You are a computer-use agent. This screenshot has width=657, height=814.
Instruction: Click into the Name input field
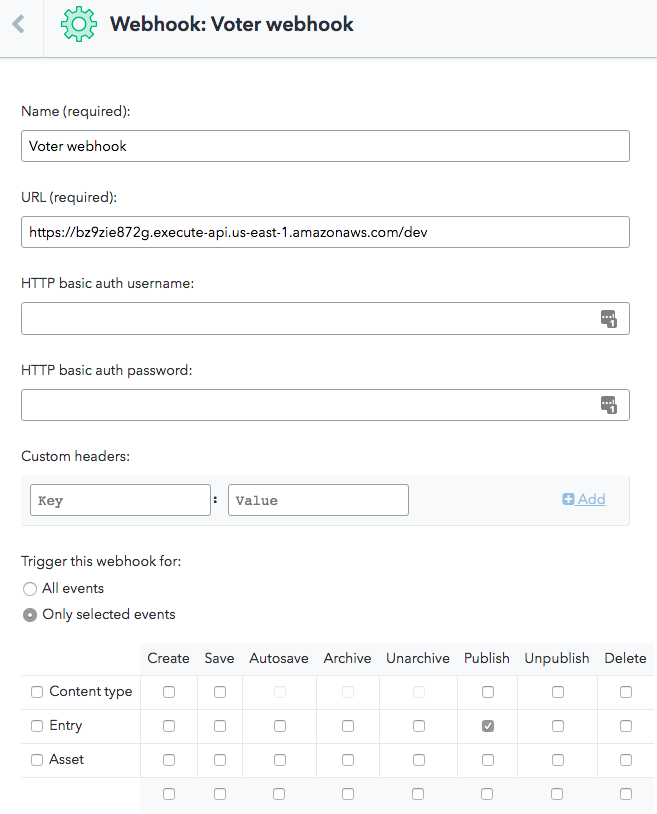(325, 146)
